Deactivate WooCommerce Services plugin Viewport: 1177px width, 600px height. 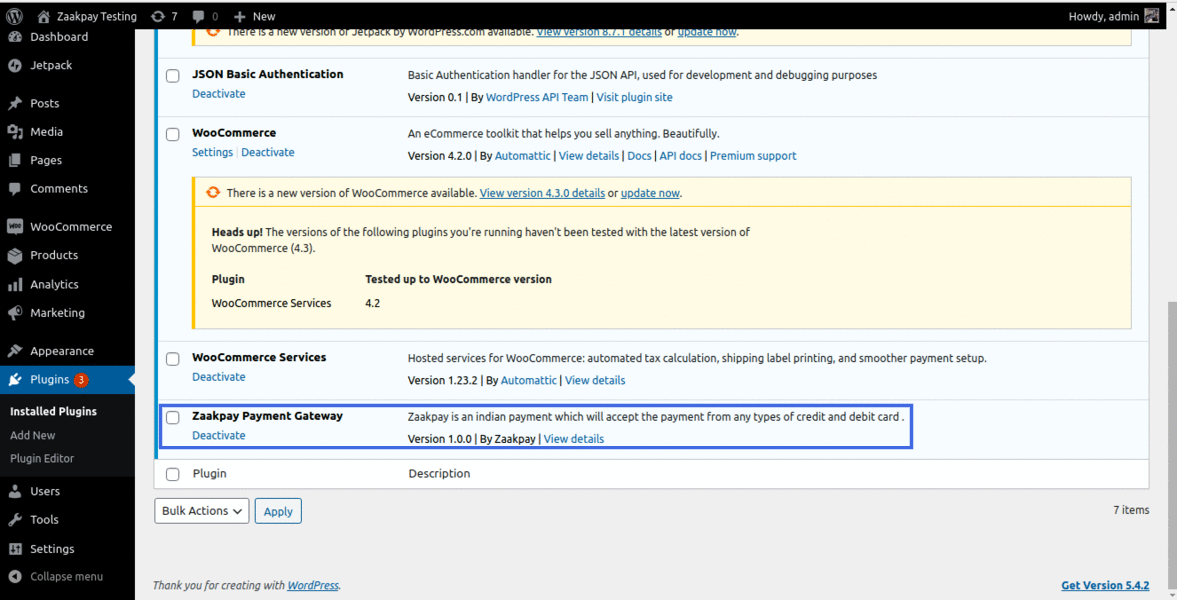[x=218, y=377]
